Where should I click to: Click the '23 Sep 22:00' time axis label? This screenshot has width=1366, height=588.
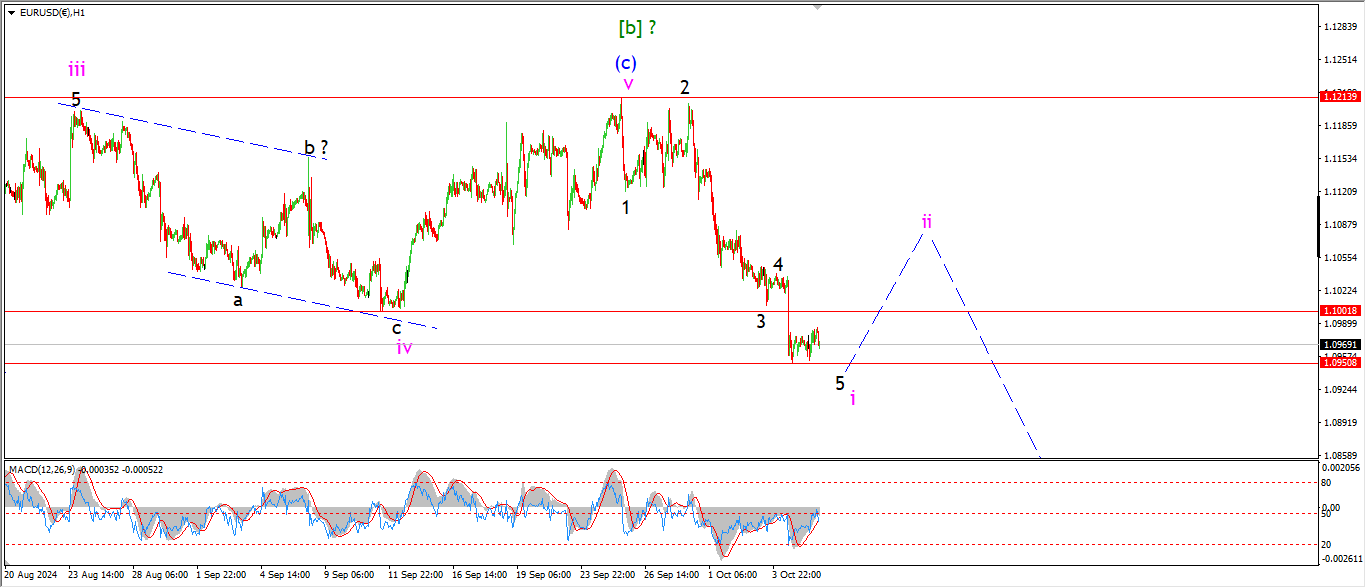point(608,575)
